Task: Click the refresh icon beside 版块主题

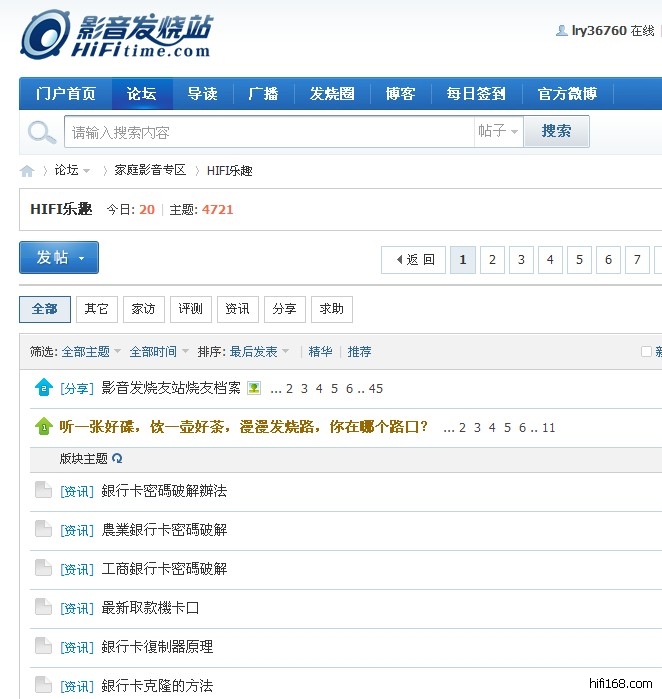Action: point(117,459)
